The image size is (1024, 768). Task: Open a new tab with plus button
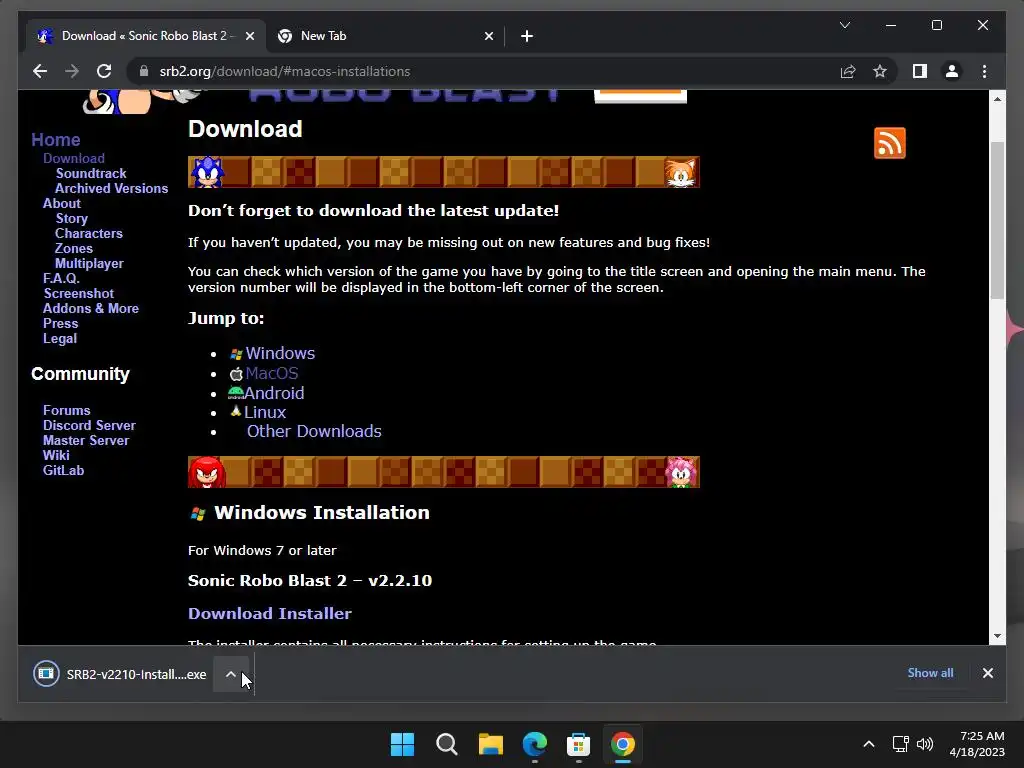point(527,36)
